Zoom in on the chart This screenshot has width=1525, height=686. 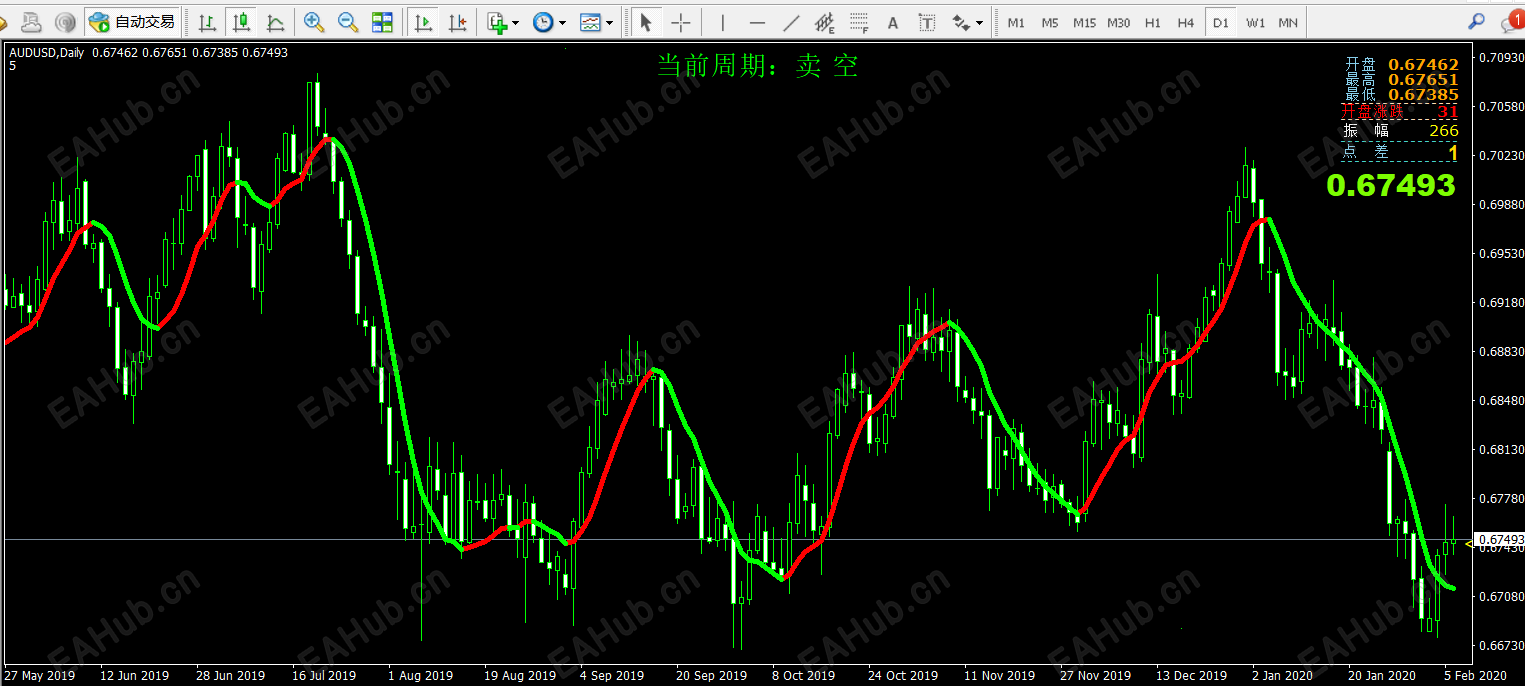click(314, 21)
